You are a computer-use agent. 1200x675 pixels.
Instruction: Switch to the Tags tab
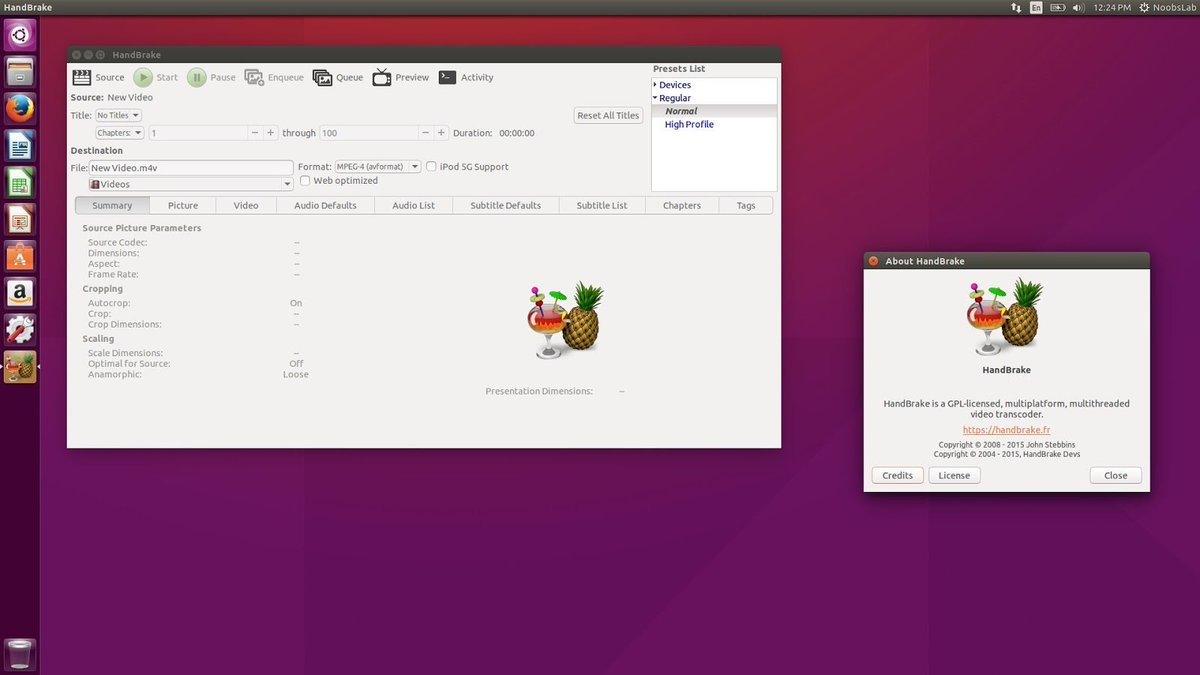[746, 205]
